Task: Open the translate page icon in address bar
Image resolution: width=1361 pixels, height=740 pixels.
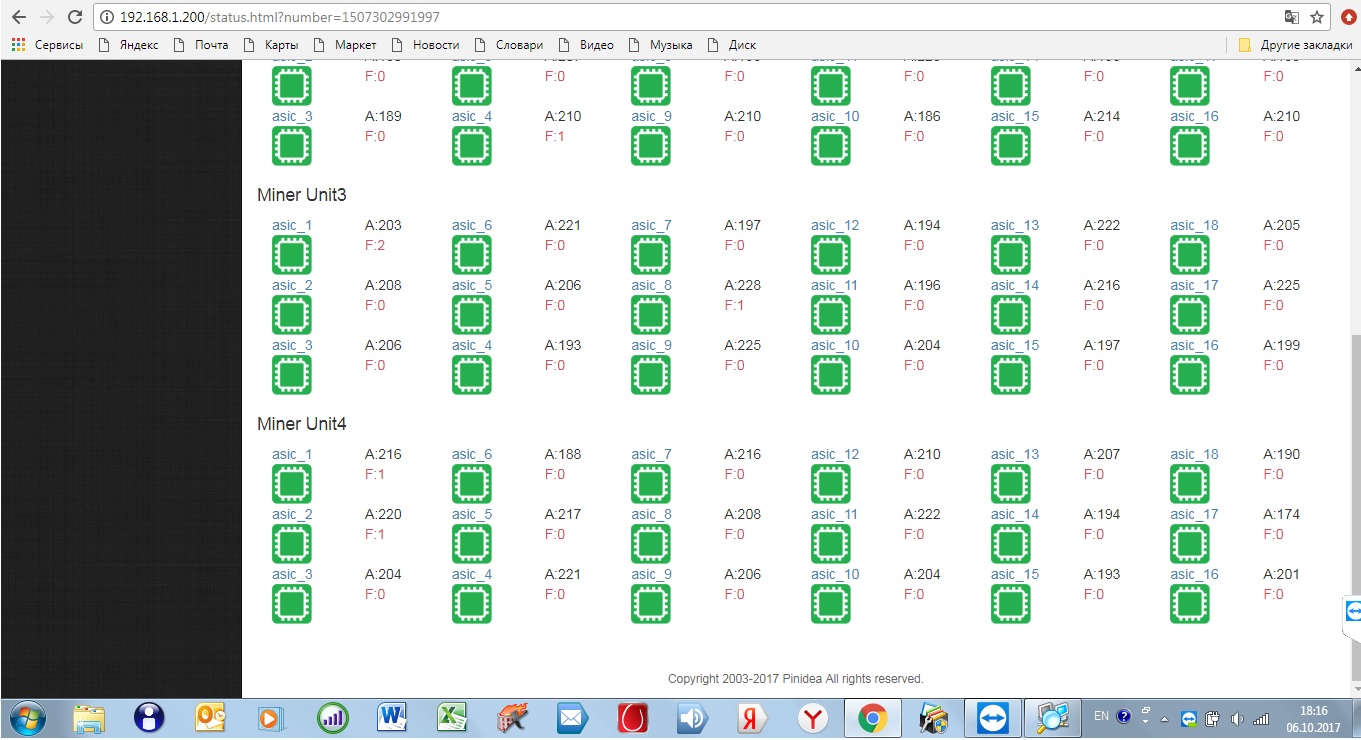Action: click(x=1291, y=17)
